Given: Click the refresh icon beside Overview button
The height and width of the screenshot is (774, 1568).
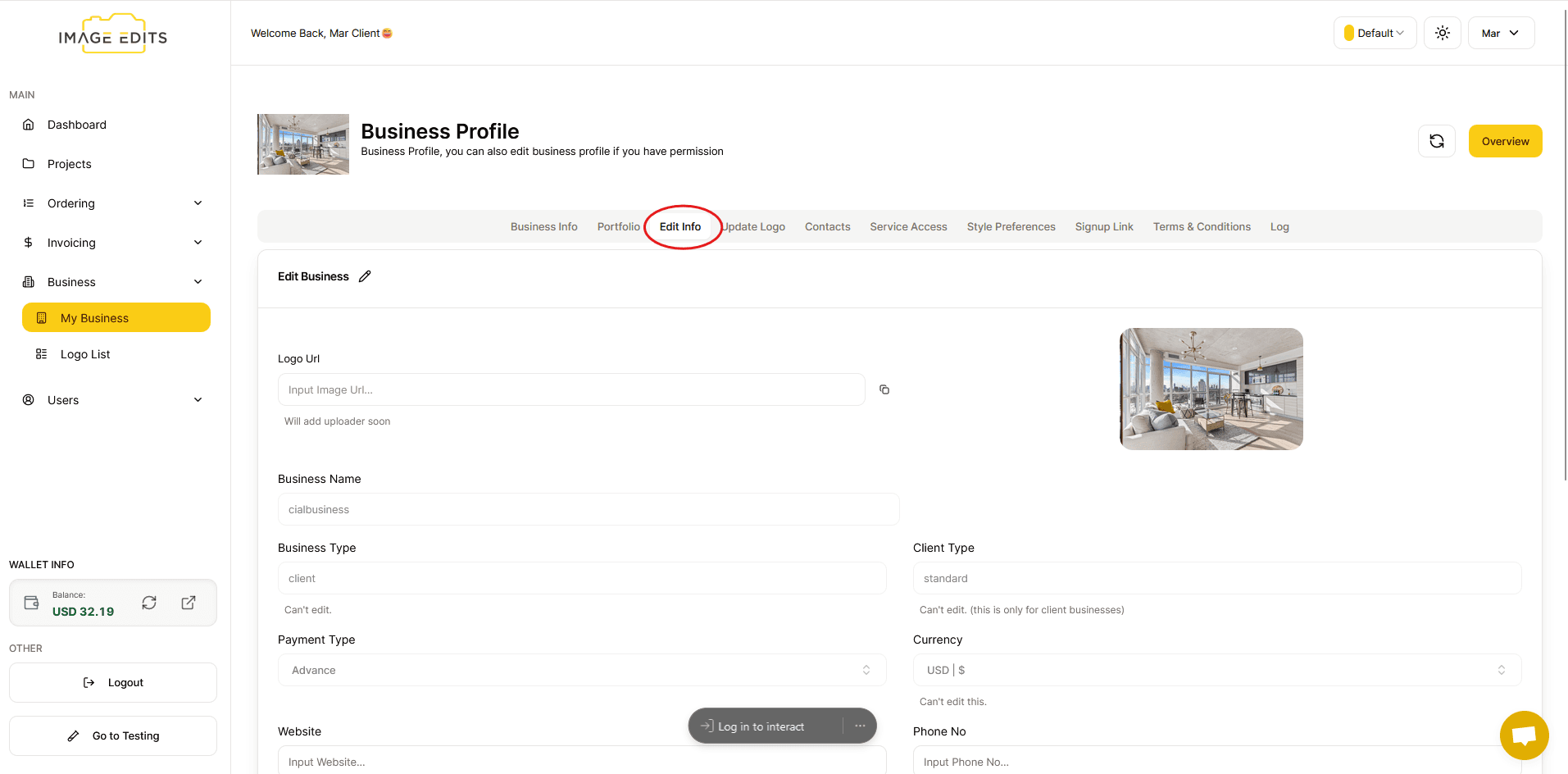Looking at the screenshot, I should [1436, 141].
